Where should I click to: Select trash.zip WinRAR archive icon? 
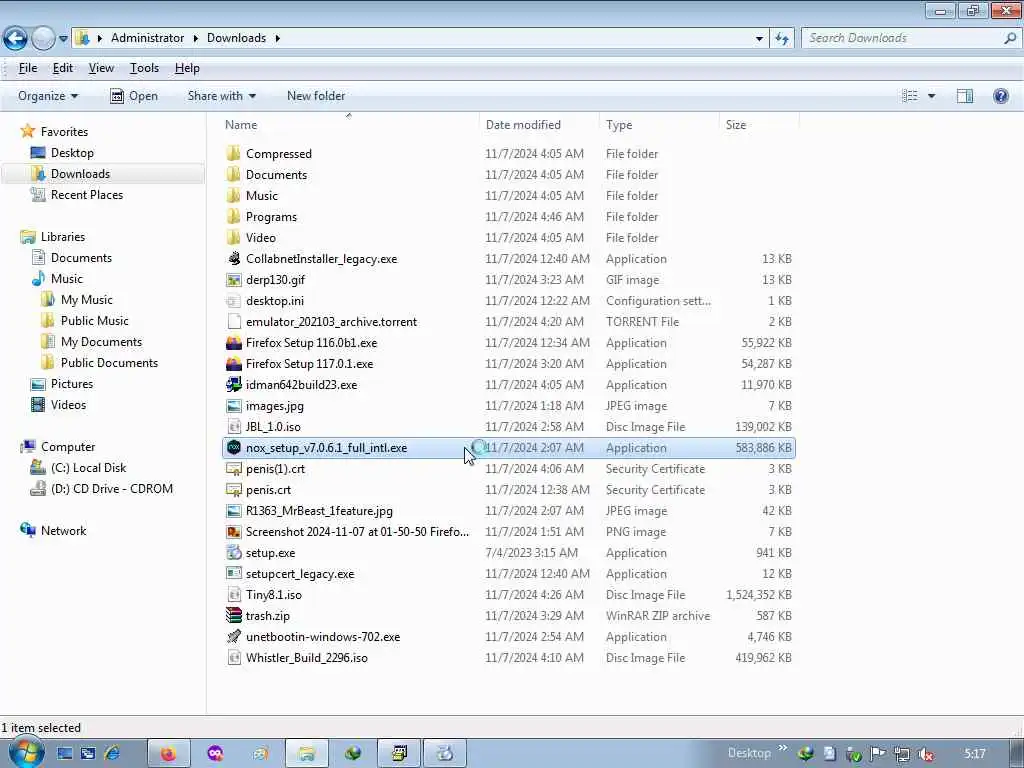coord(234,615)
